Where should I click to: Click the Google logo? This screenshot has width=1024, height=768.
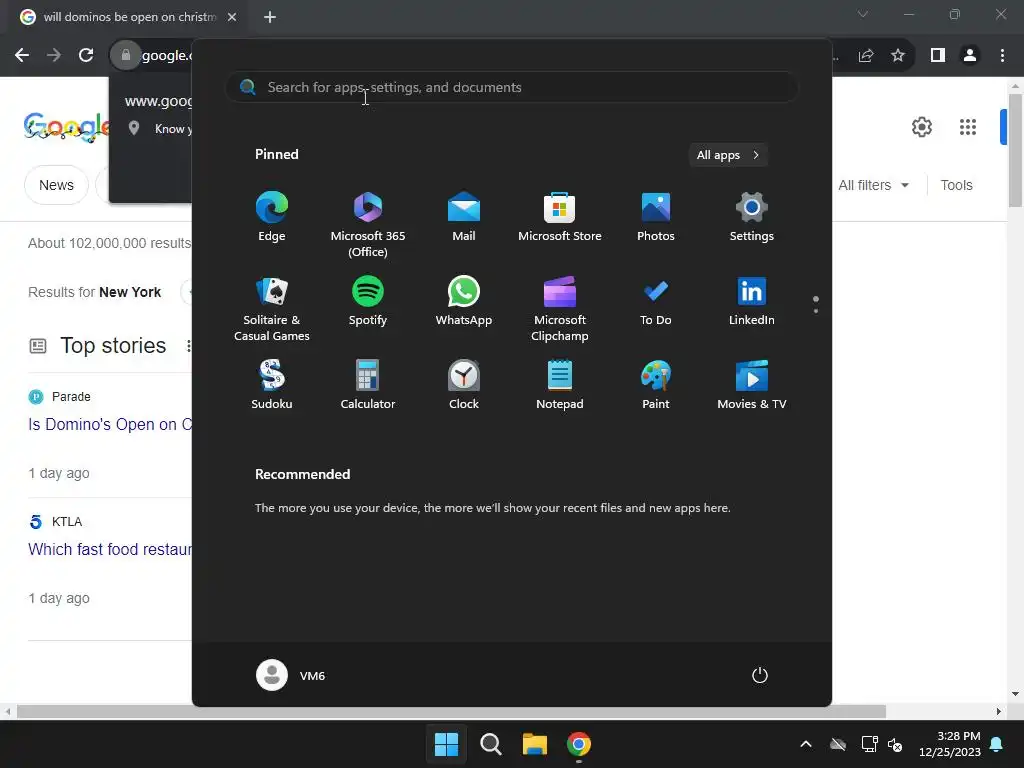point(66,127)
